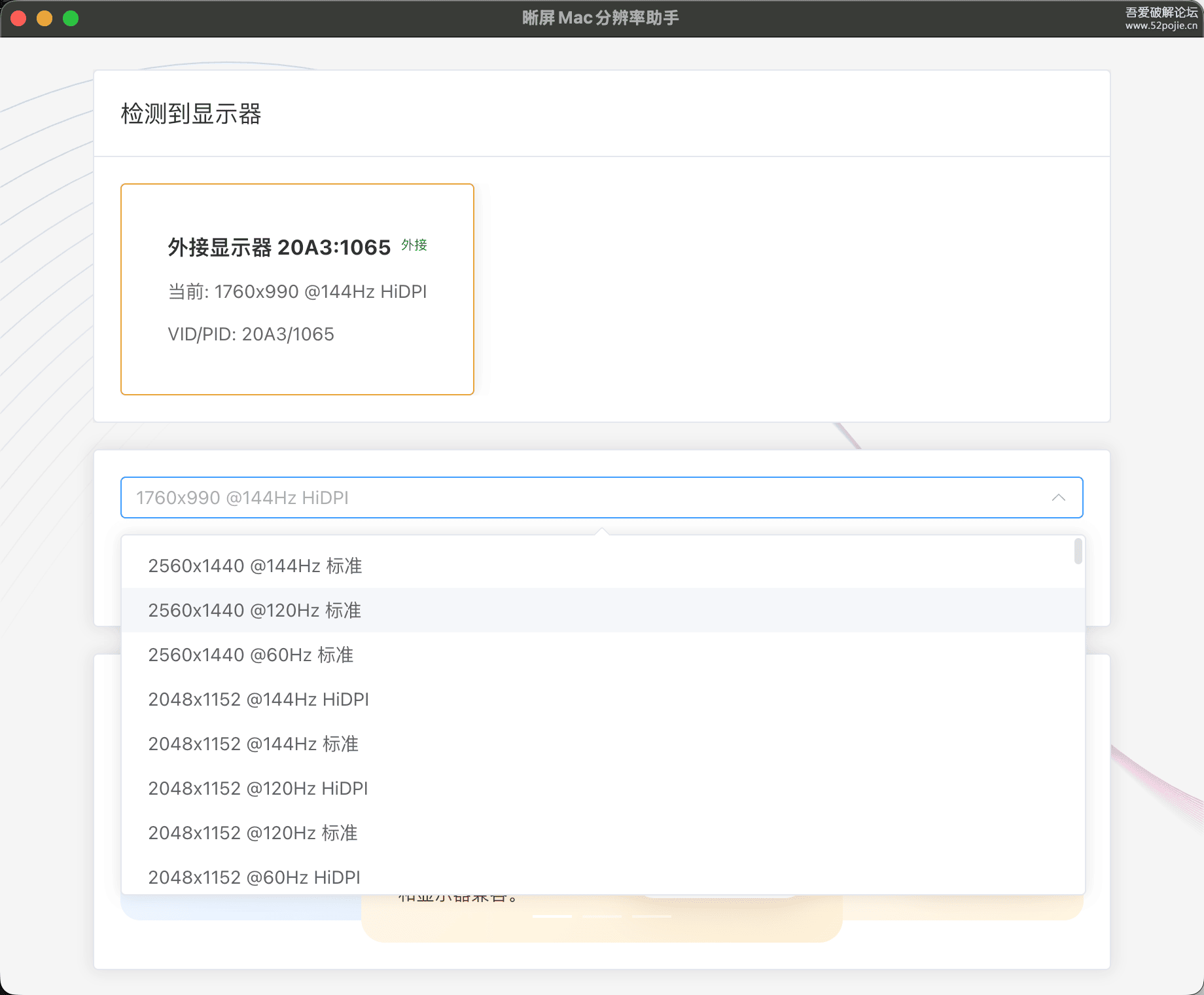The height and width of the screenshot is (995, 1204).
Task: Select 2048x1152 @120Hz 标准 entry
Action: (253, 833)
